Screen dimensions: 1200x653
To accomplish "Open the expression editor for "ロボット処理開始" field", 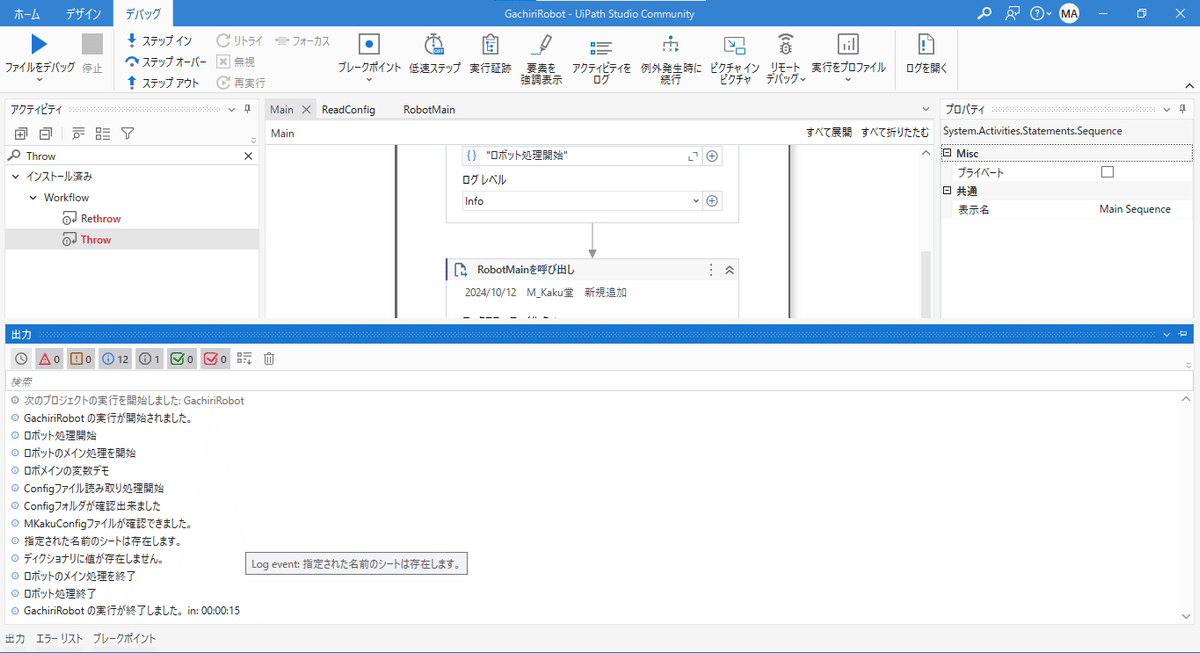I will pyautogui.click(x=693, y=156).
